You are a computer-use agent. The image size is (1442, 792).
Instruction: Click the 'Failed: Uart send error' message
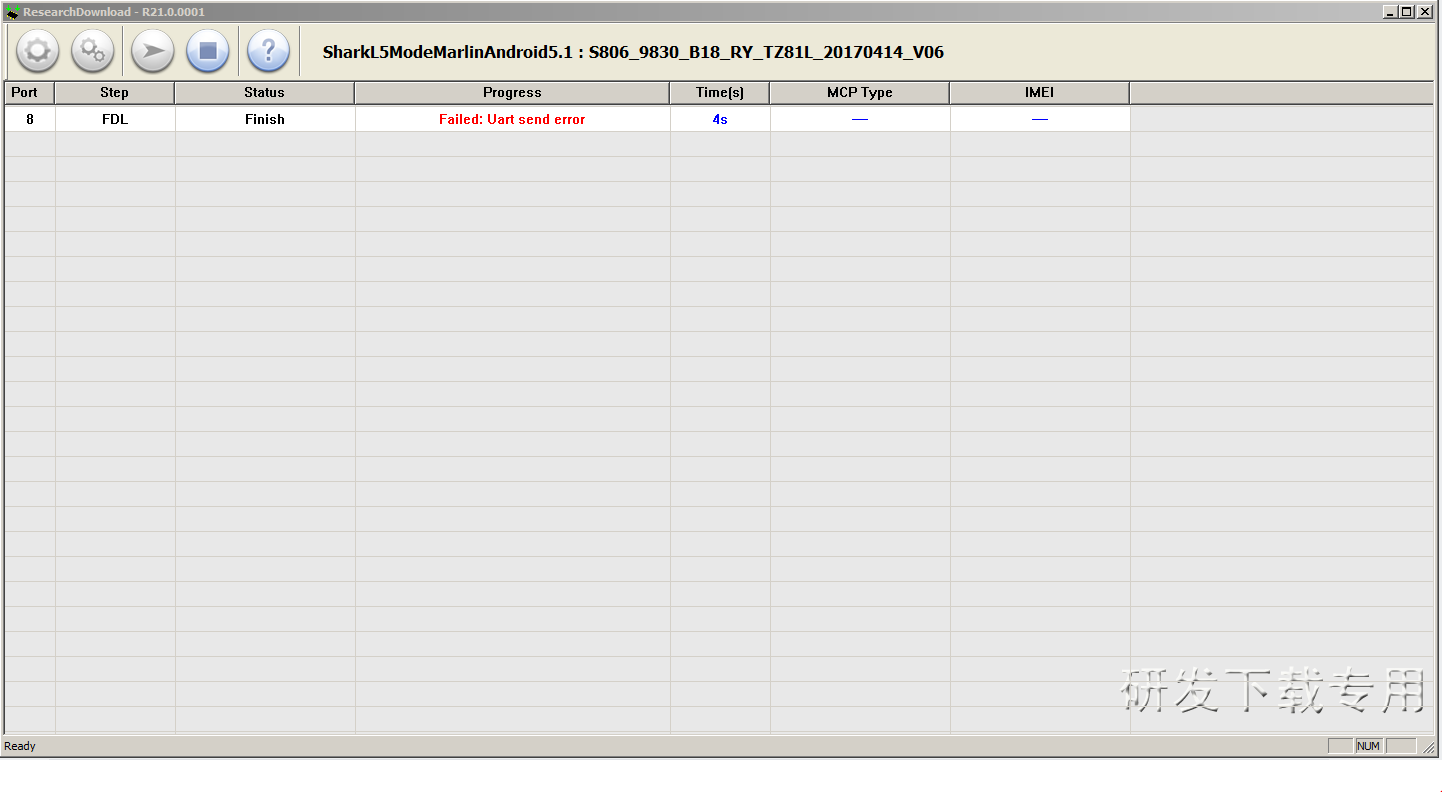(512, 119)
